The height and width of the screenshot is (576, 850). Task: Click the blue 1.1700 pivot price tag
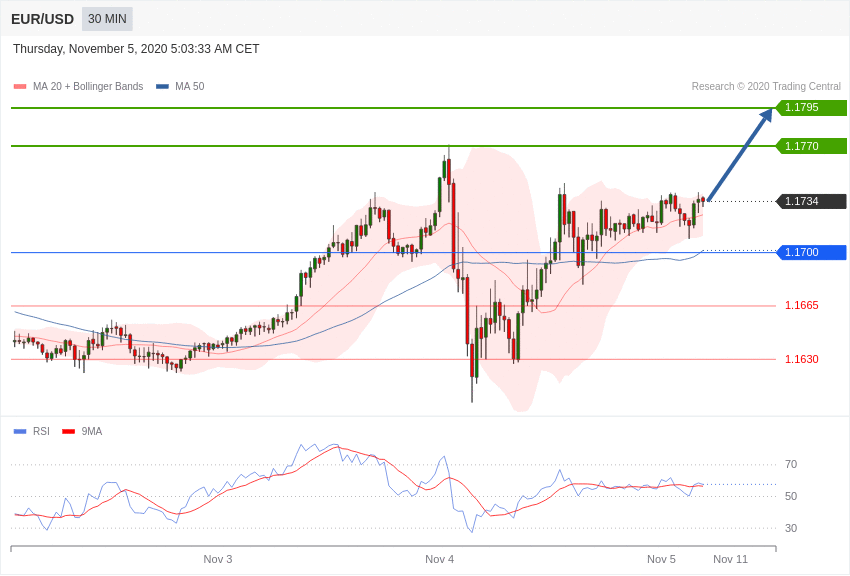pos(811,252)
